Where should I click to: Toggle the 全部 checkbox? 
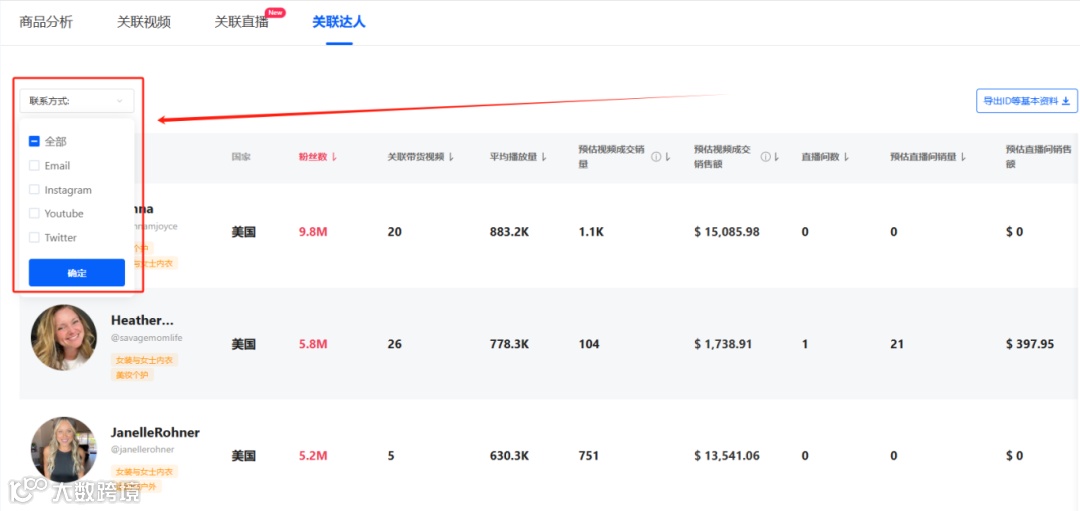click(34, 141)
